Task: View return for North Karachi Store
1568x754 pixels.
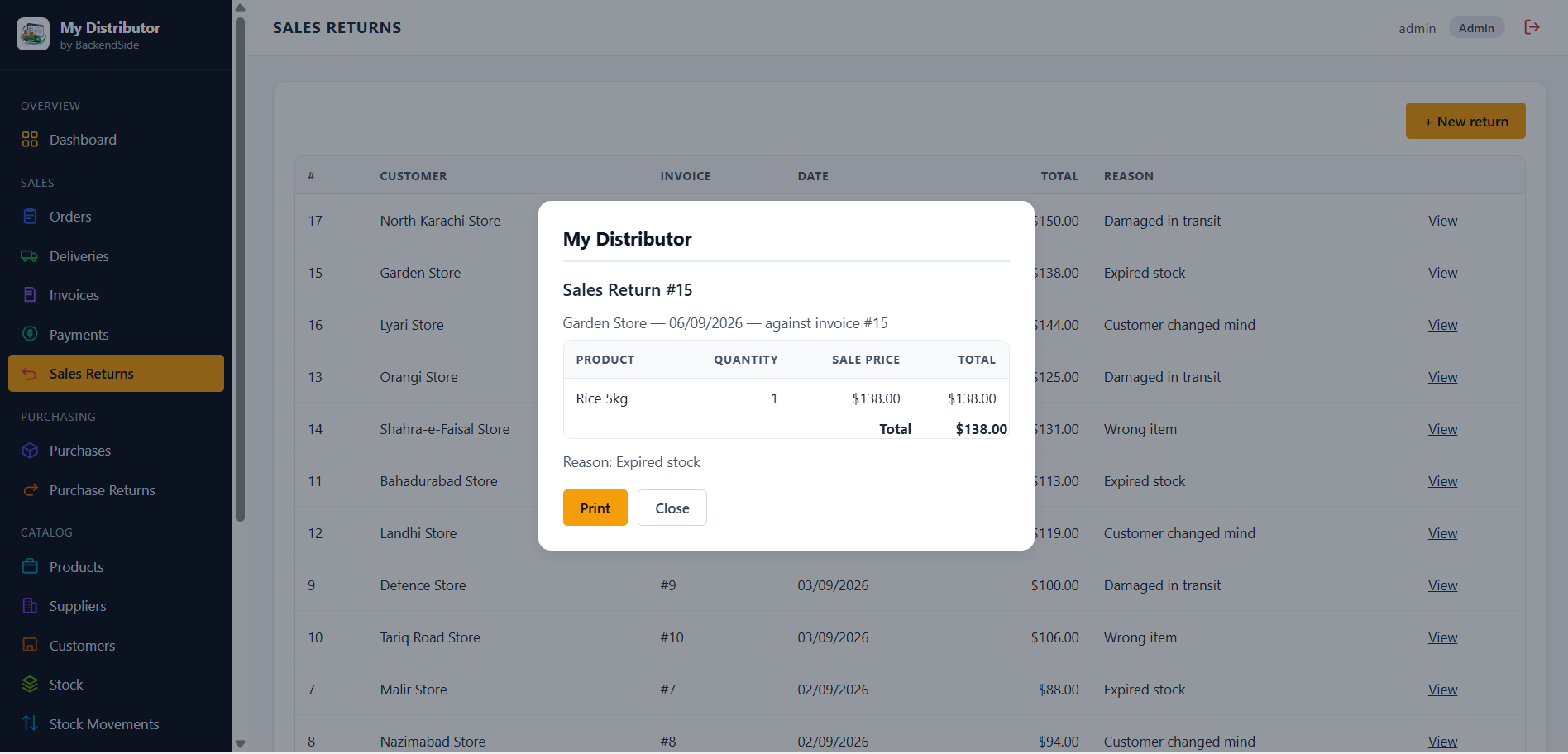Action: point(1442,221)
